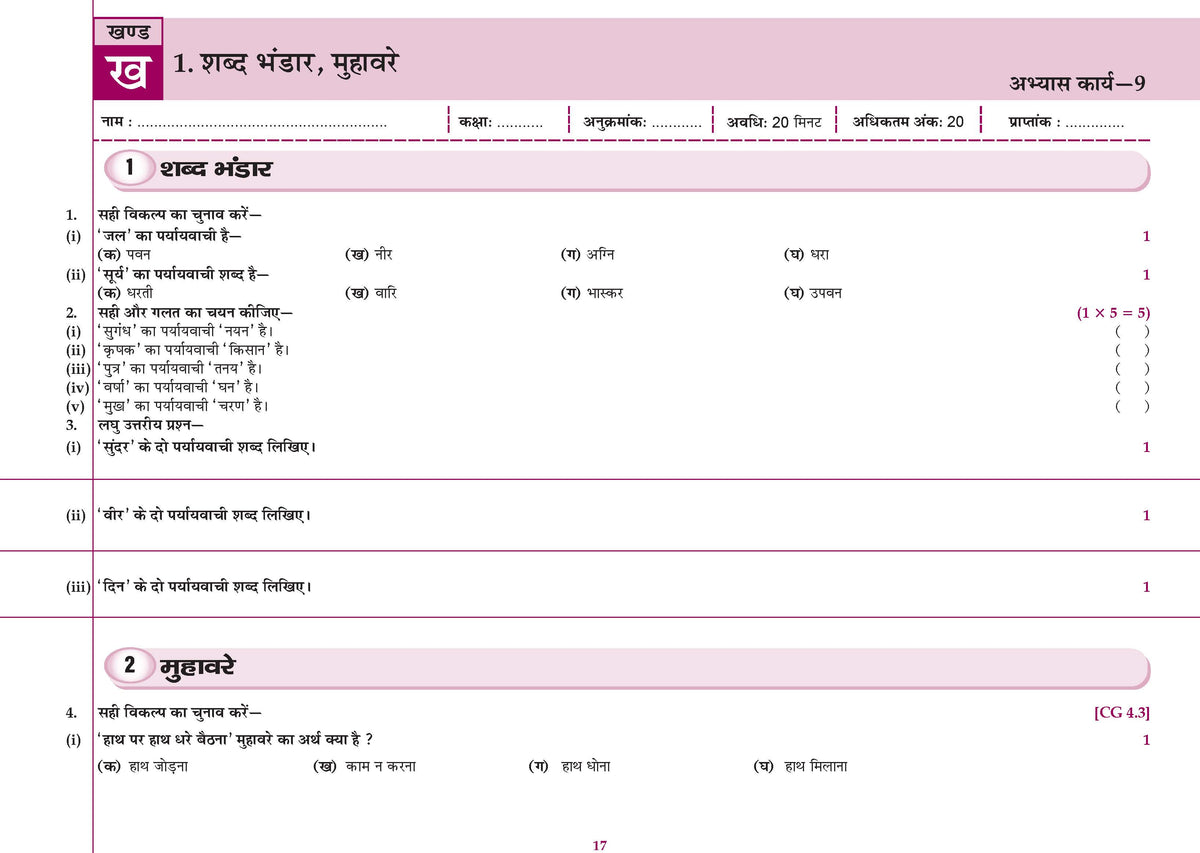The image size is (1200, 853).
Task: Click the section heading 'शब्द भंडार'
Action: [x=216, y=169]
